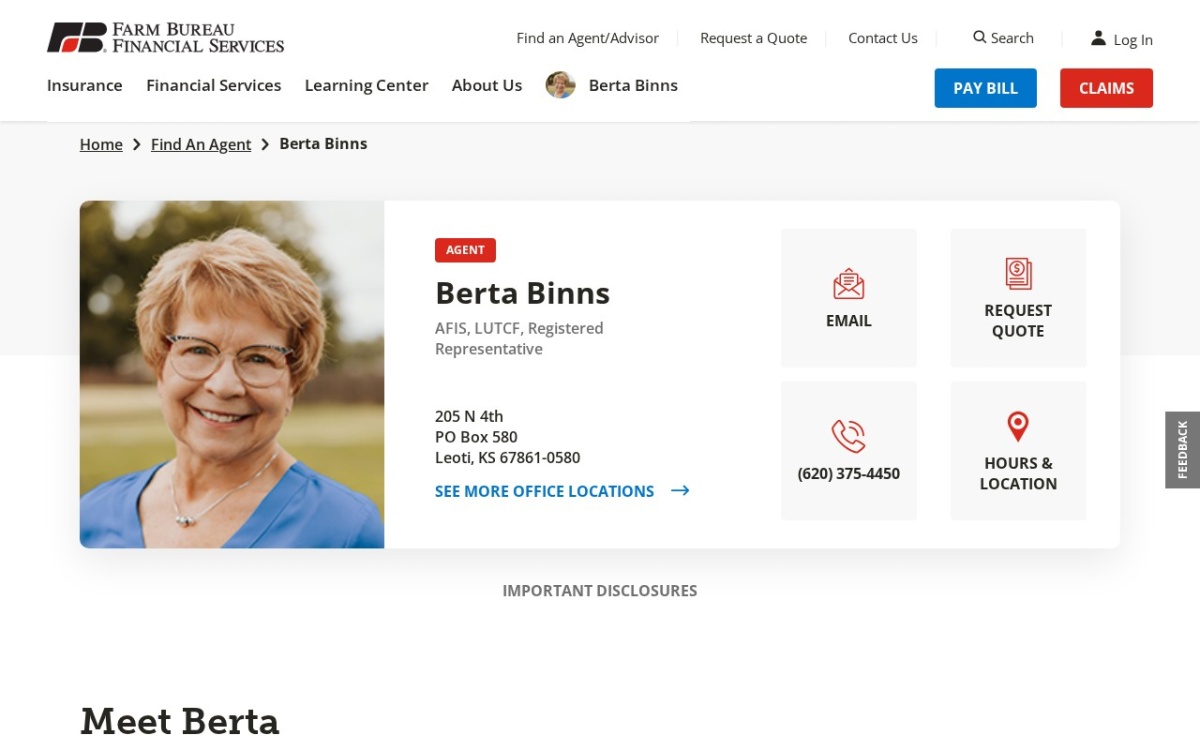Click the breadcrumb chevron after Find An Agent
Screen dimensions: 1200x750
click(x=265, y=144)
